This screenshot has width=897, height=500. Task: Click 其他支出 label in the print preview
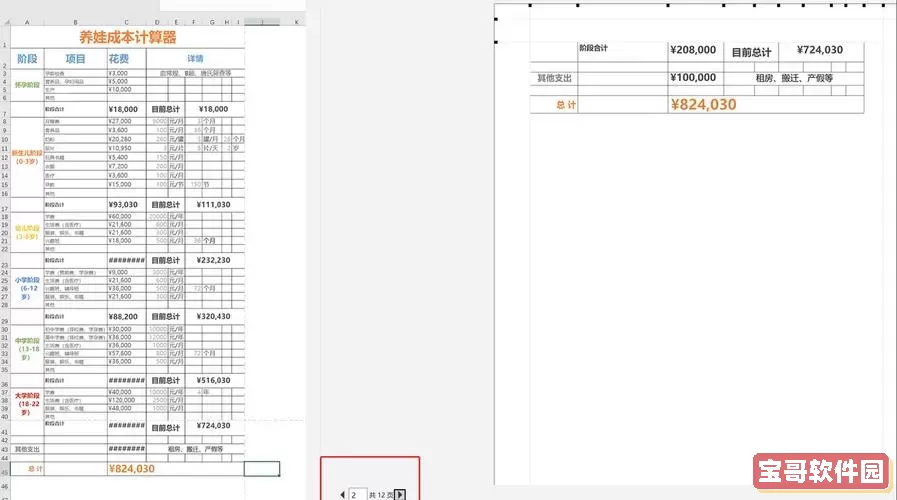554,78
